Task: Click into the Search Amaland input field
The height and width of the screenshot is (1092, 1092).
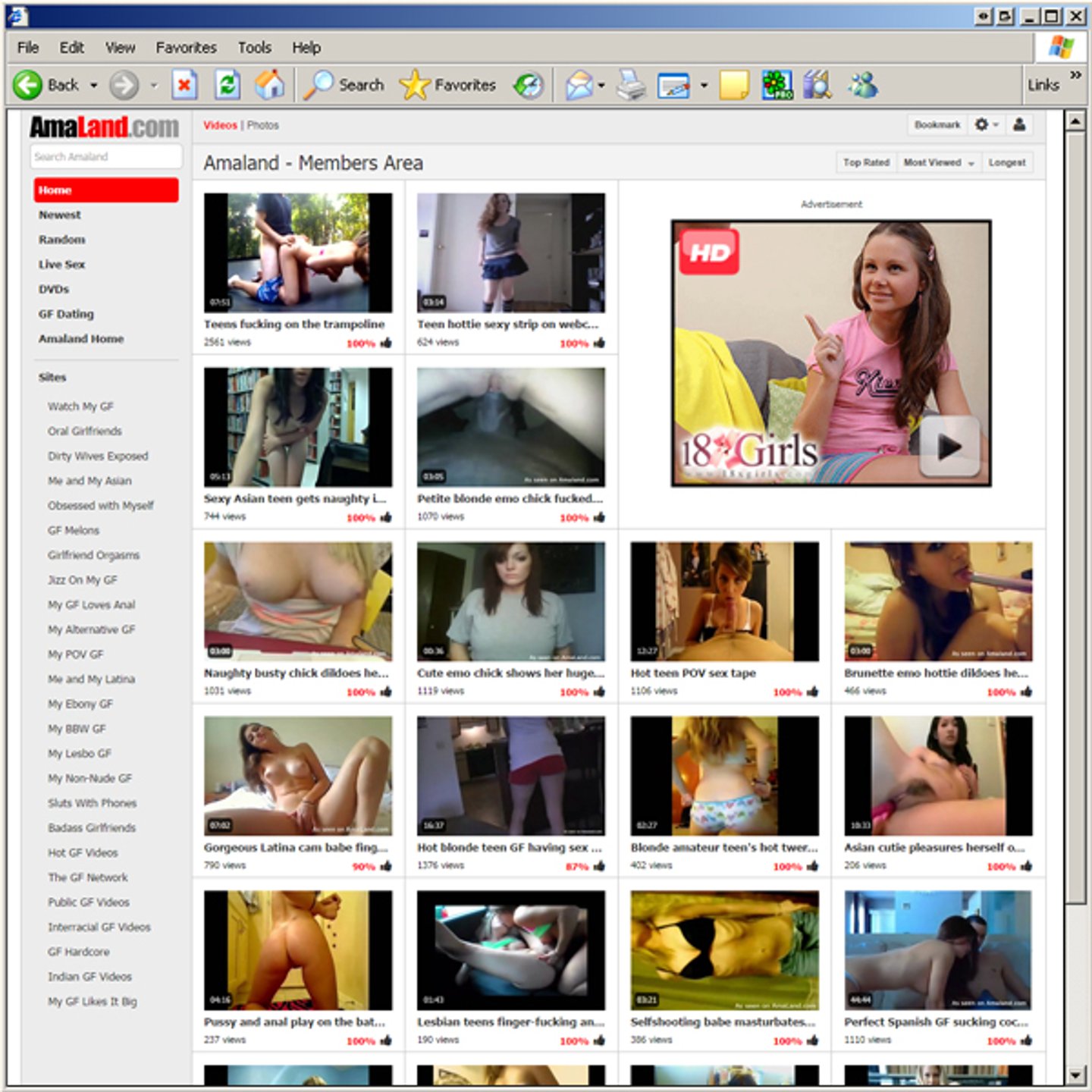Action: tap(106, 156)
